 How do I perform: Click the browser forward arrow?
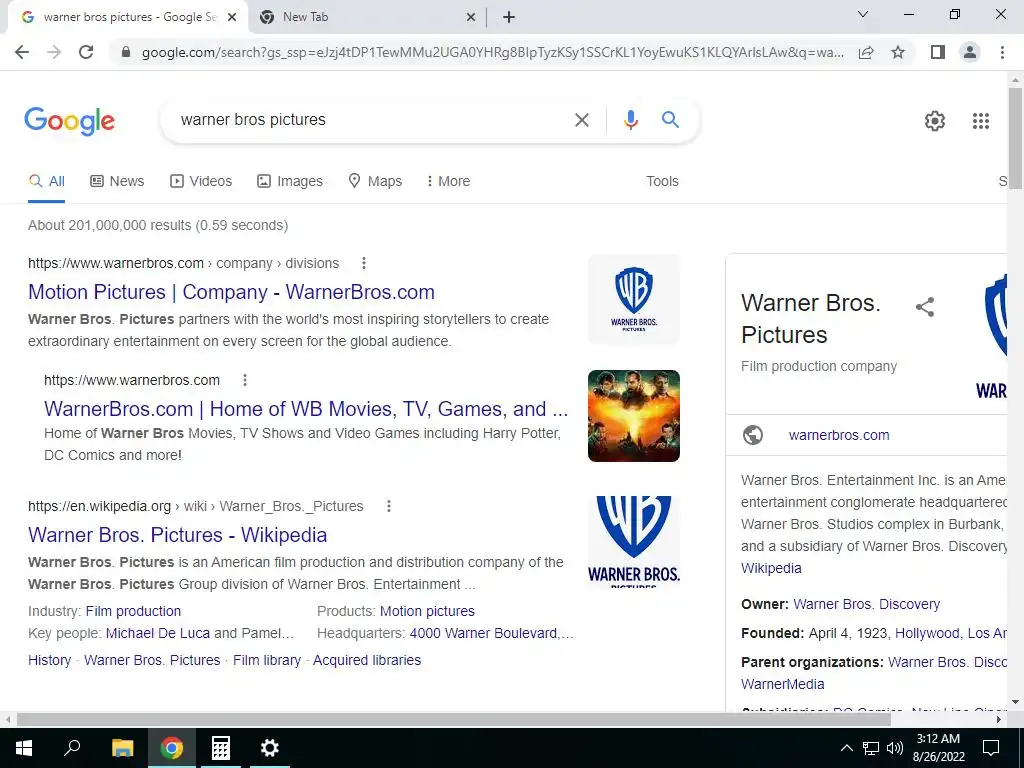[x=54, y=52]
